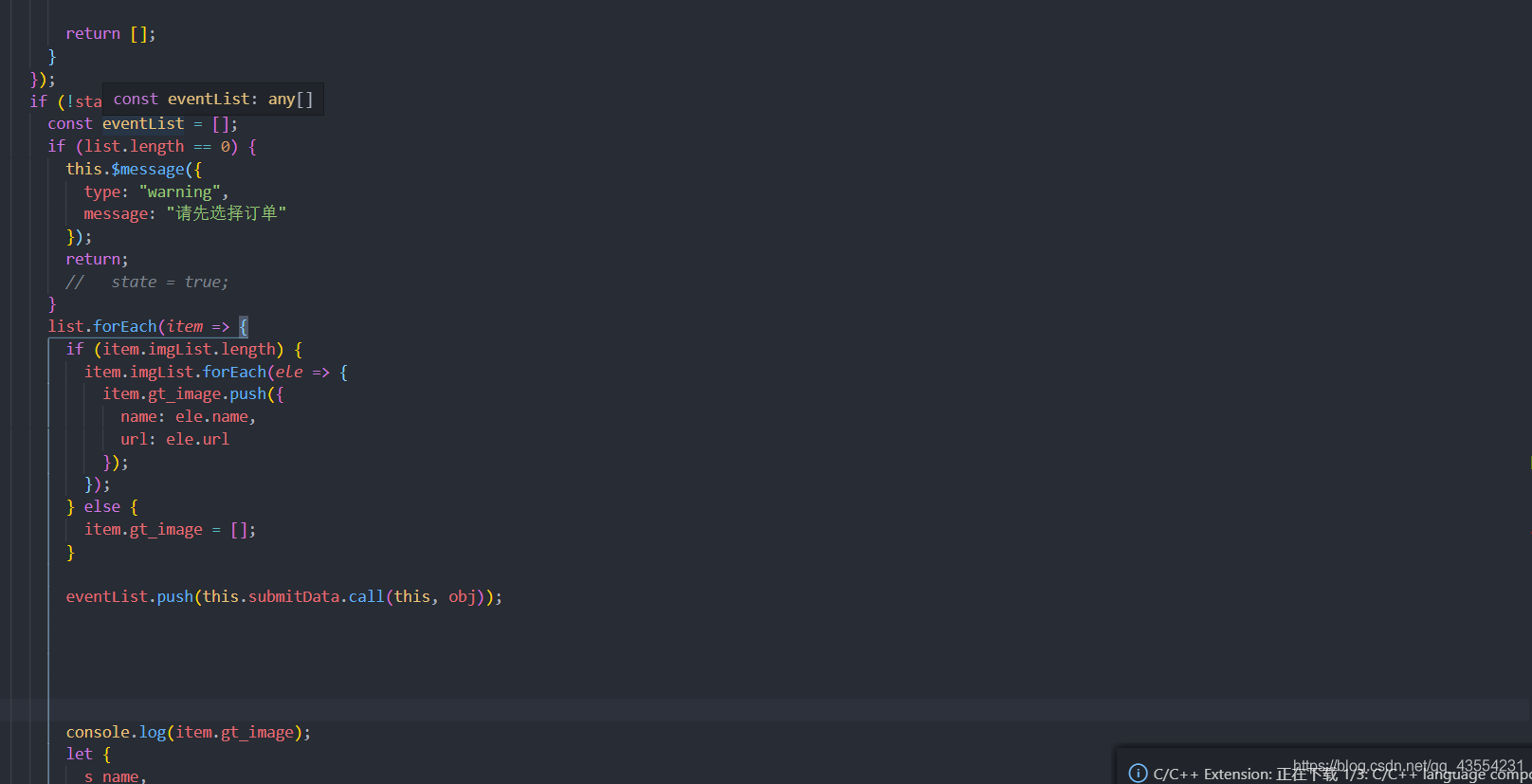
Task: Click the 'obj' argument
Action: tap(462, 596)
